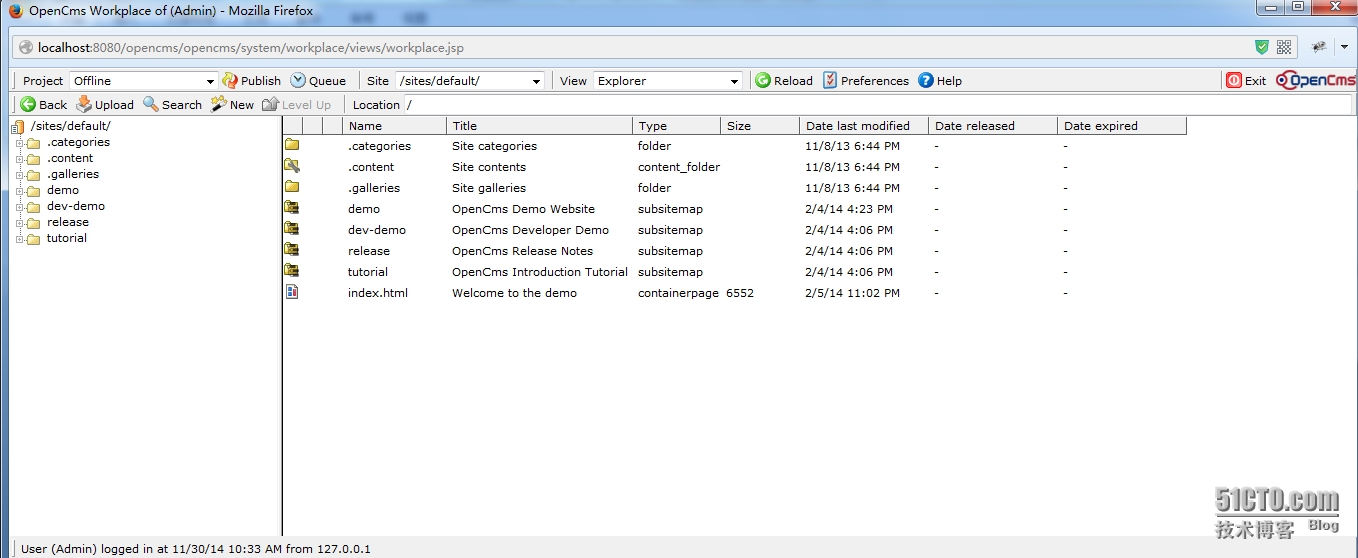Click the .categories folder icon in file list
Screen dimensions: 1358x558
tap(292, 145)
